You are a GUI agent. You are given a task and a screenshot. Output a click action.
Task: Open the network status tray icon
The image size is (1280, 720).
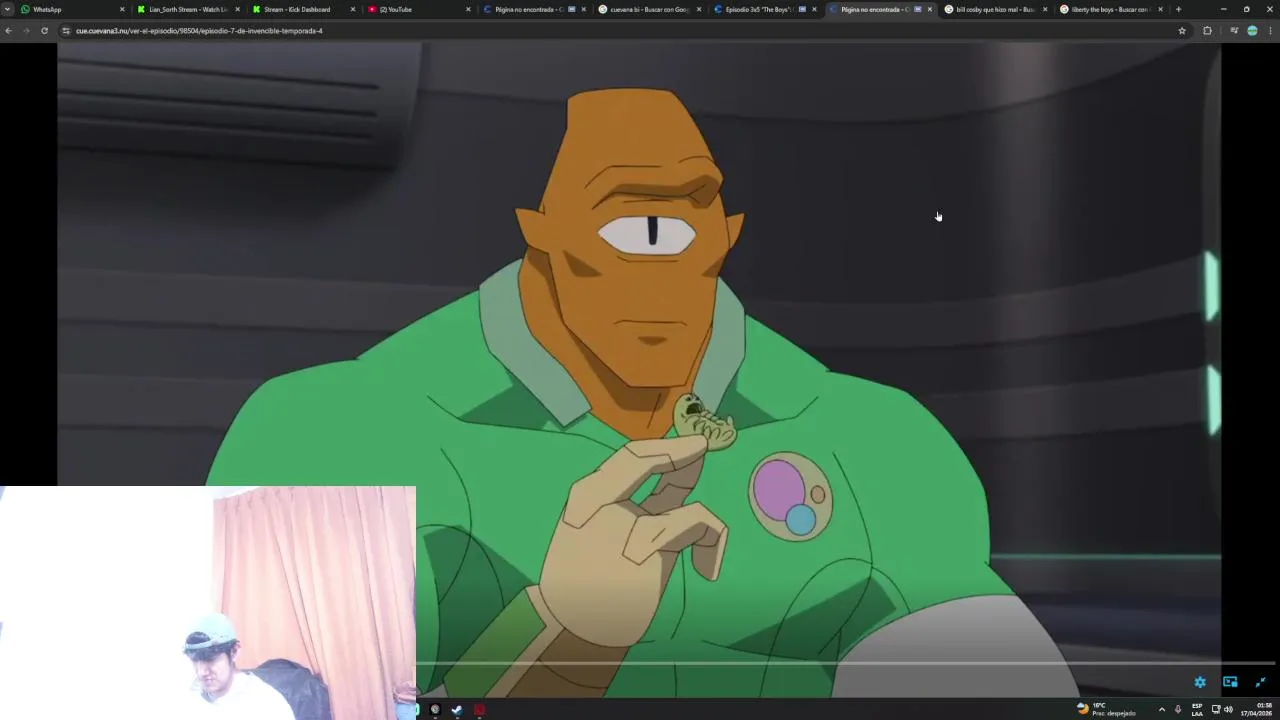click(1216, 709)
